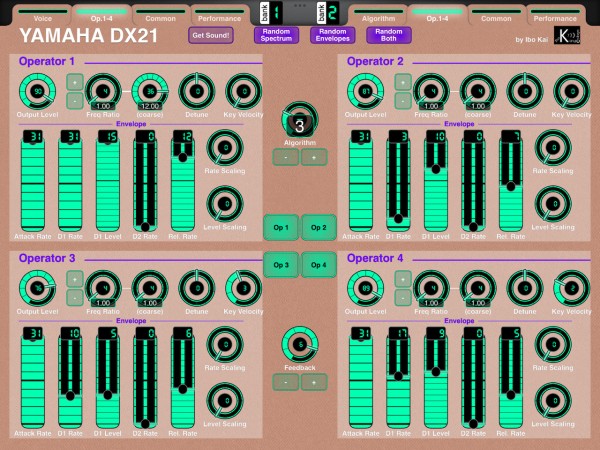Open bank 2 Performance tab

(555, 16)
